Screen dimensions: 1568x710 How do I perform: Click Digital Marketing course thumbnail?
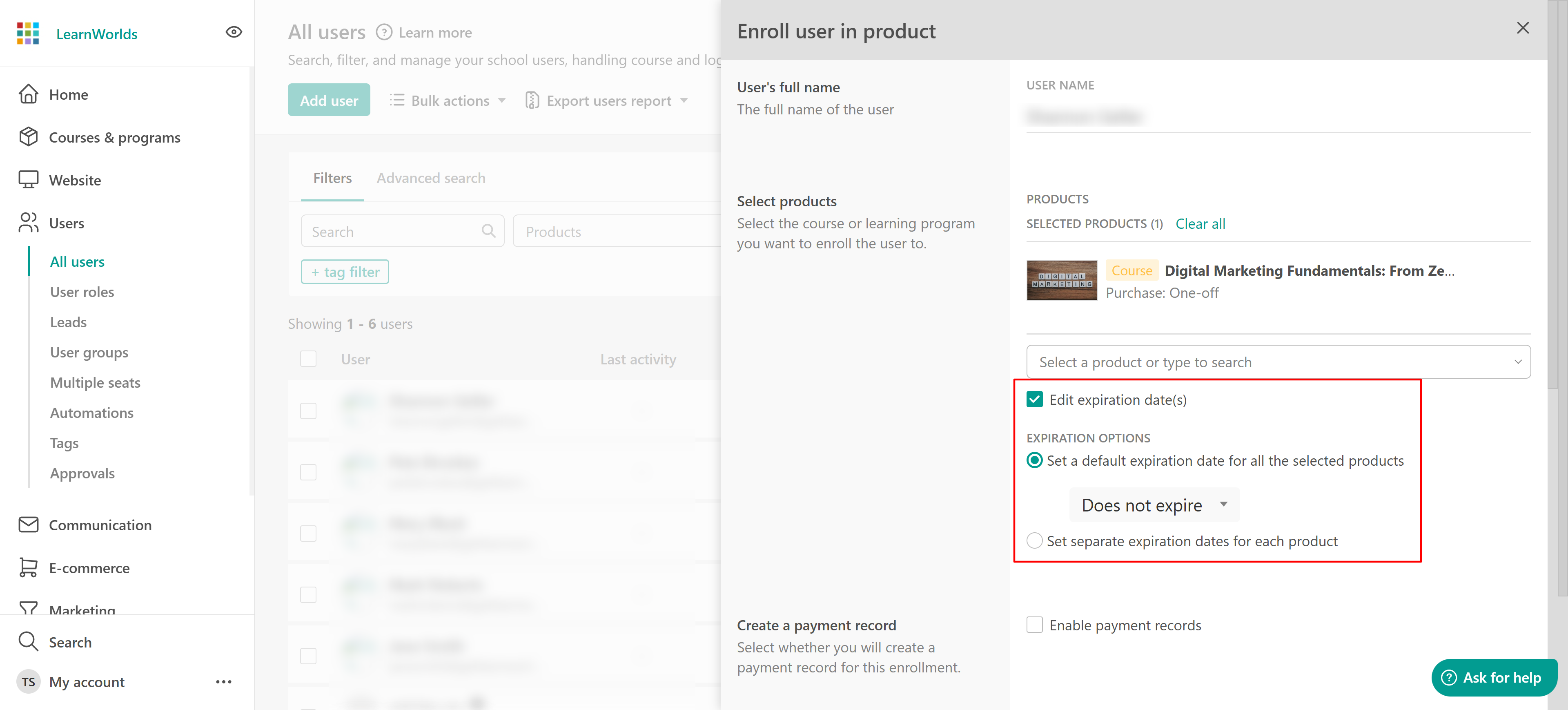tap(1062, 280)
